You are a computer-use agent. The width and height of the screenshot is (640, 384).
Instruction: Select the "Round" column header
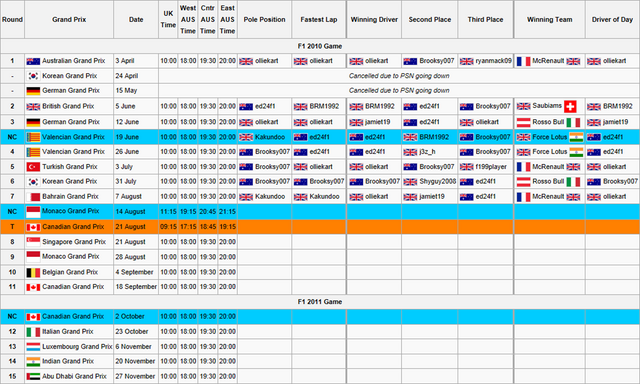coord(12,20)
